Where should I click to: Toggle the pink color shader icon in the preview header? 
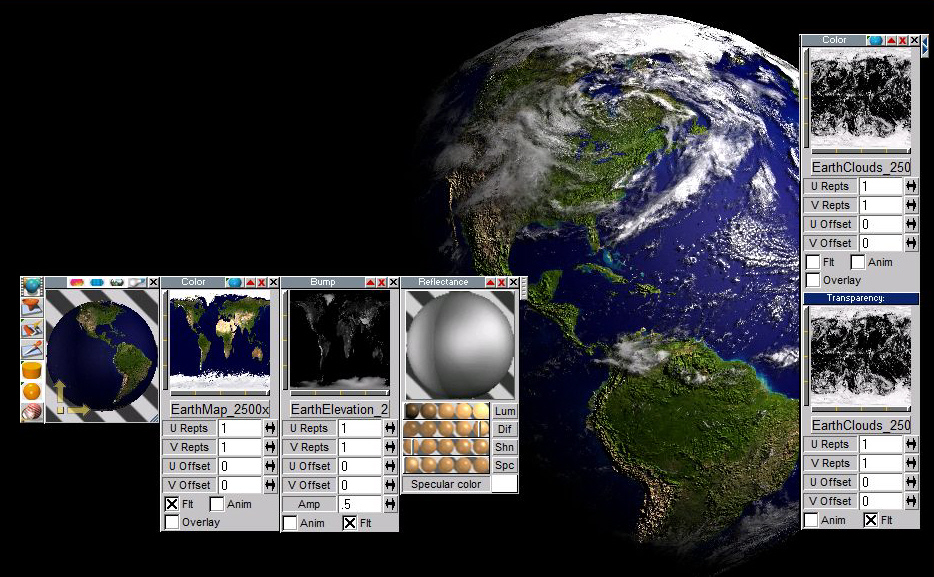pyautogui.click(x=77, y=282)
